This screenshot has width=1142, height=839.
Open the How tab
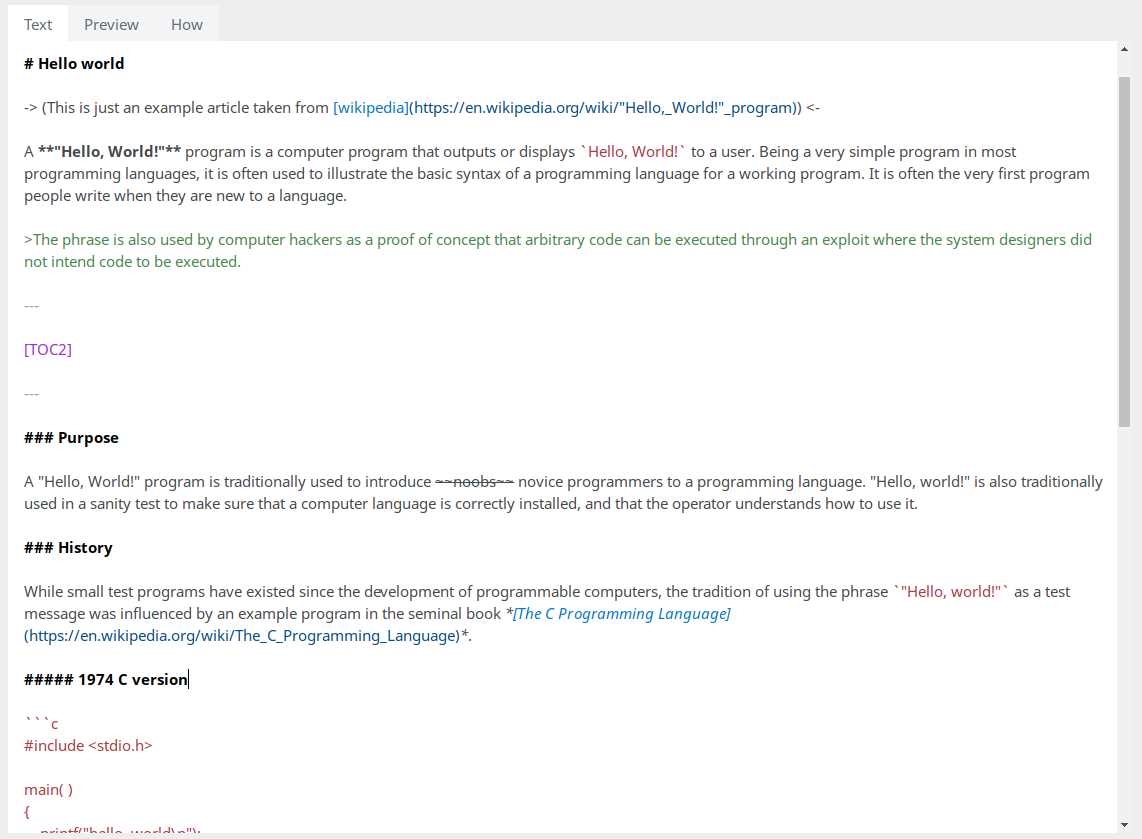pyautogui.click(x=186, y=24)
